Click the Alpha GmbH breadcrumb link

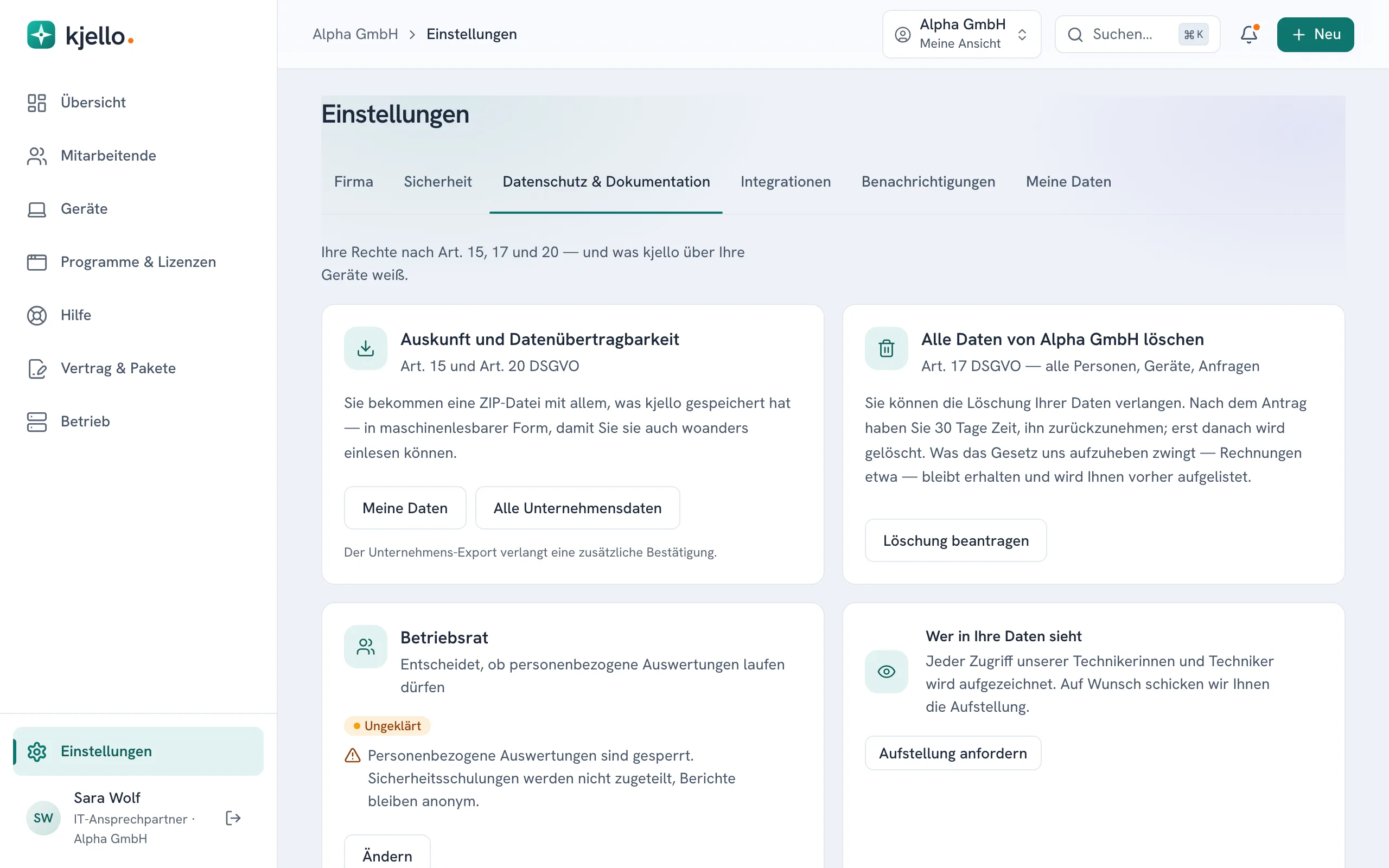(355, 34)
